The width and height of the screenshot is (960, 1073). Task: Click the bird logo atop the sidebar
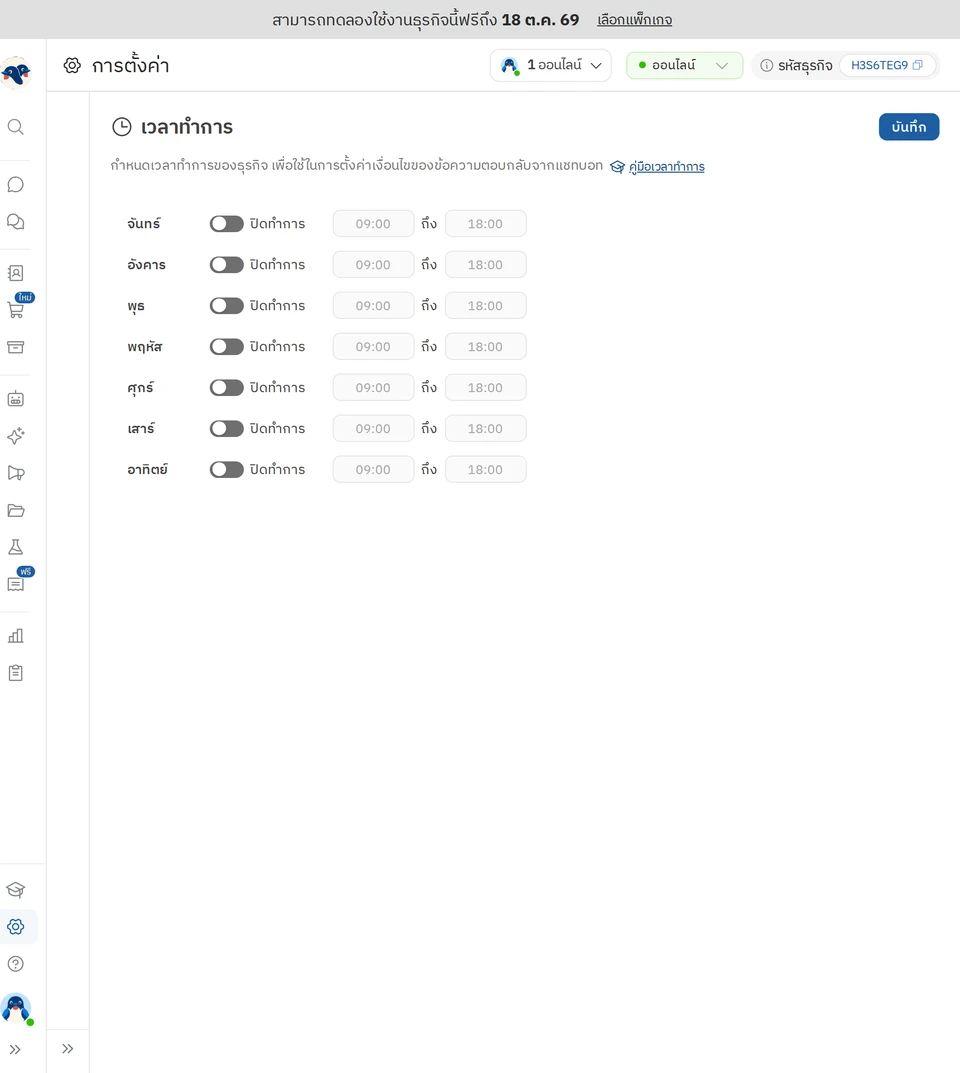[x=16, y=73]
